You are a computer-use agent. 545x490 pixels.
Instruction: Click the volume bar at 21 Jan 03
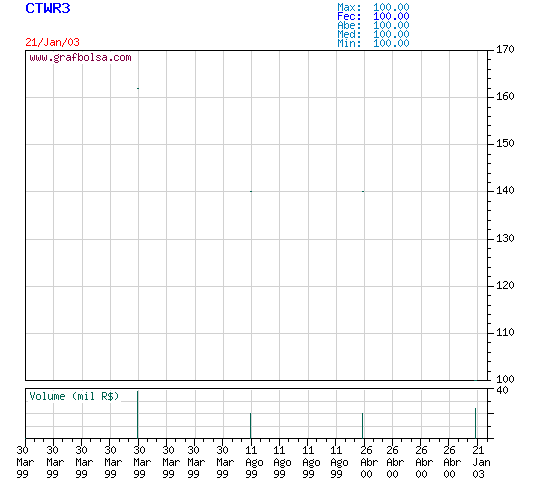(x=475, y=423)
